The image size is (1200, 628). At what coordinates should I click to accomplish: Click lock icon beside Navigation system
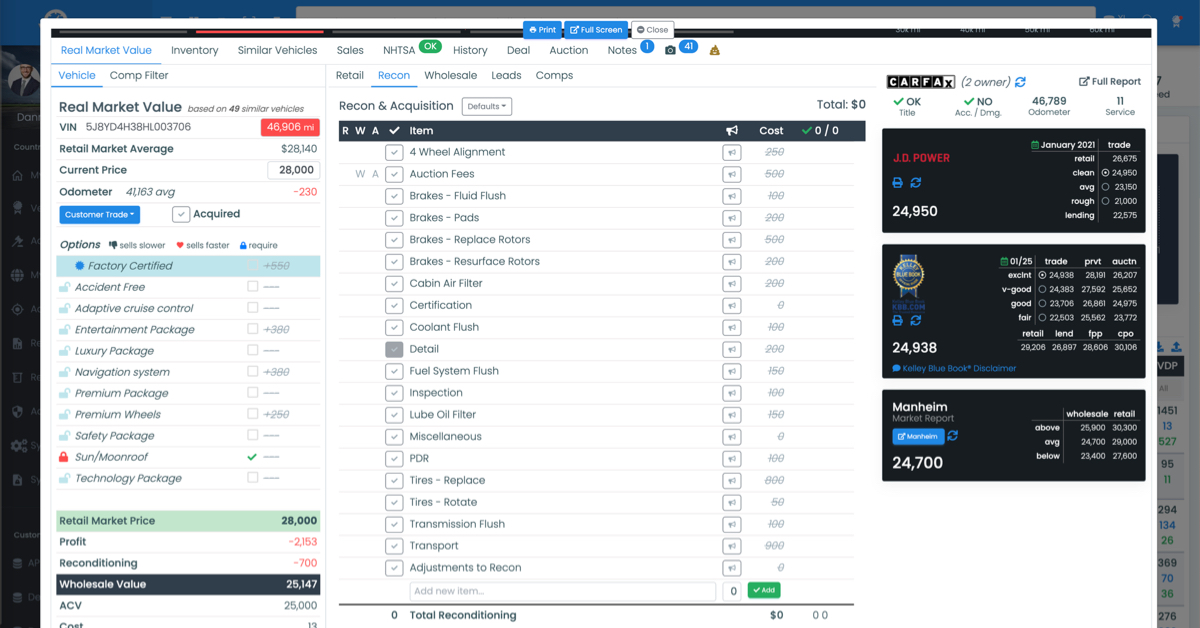point(64,372)
